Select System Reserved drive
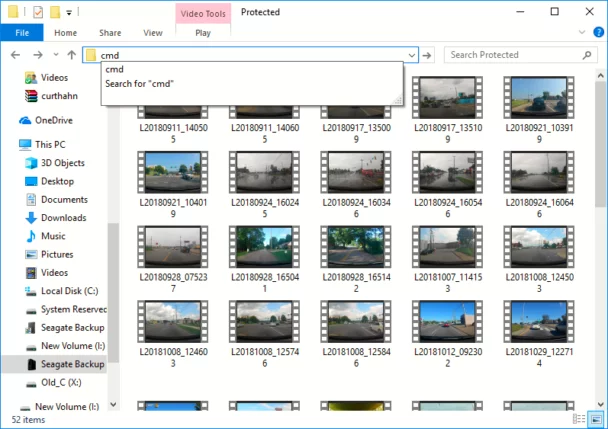This screenshot has height=429, width=608. coord(74,309)
